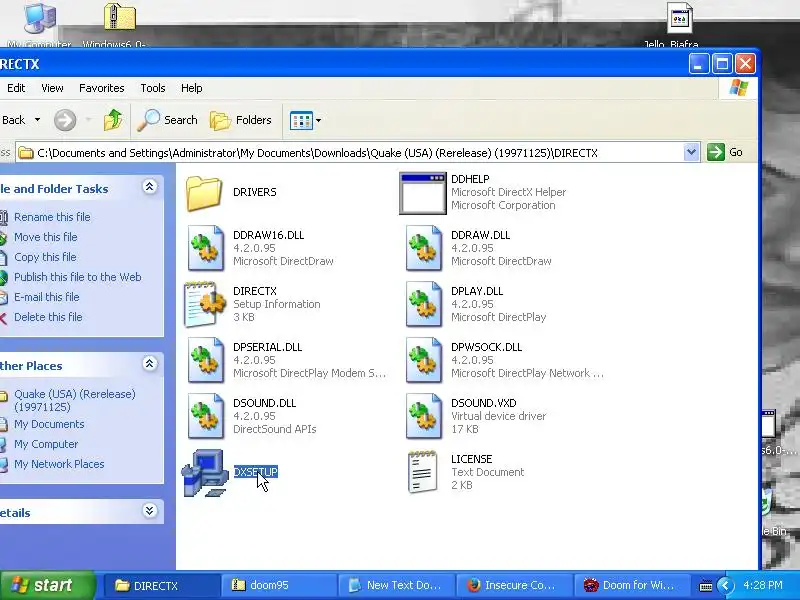
Task: Switch to doom95 taskbar window
Action: pyautogui.click(x=278, y=585)
